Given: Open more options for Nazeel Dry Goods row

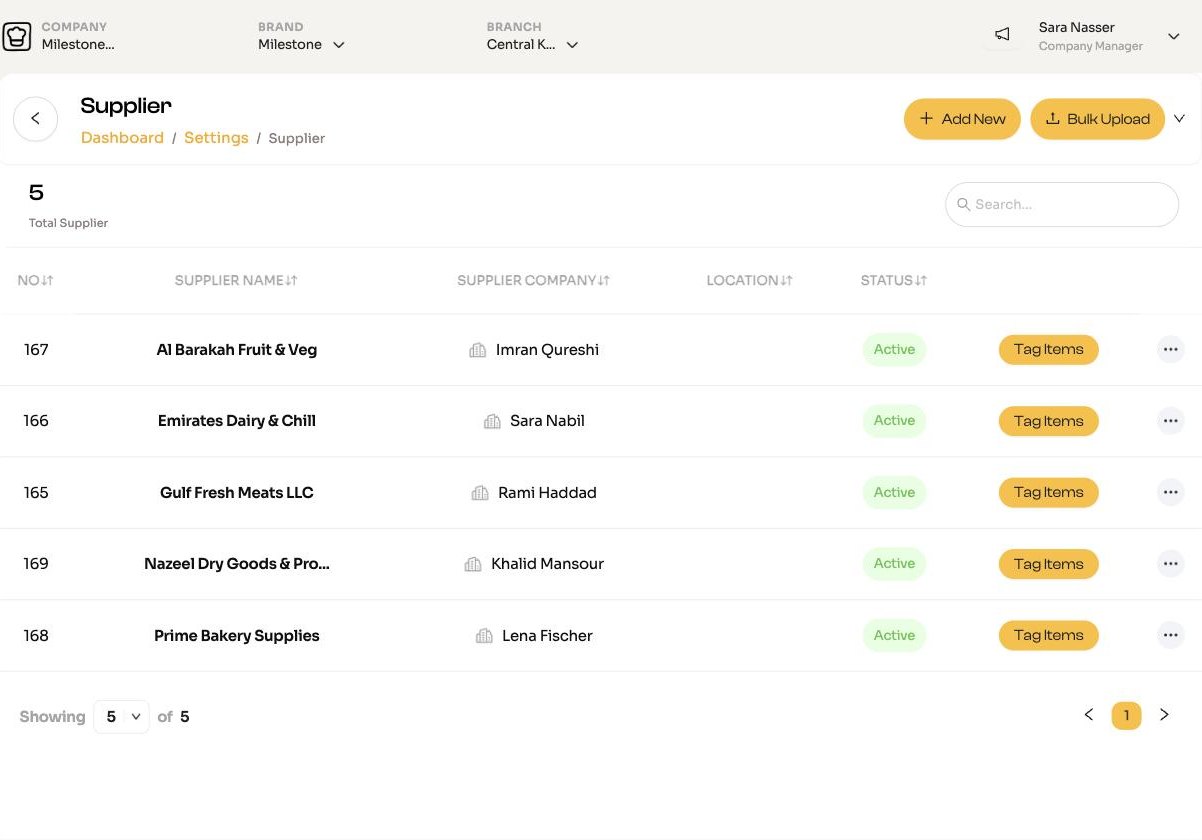Looking at the screenshot, I should [1170, 564].
